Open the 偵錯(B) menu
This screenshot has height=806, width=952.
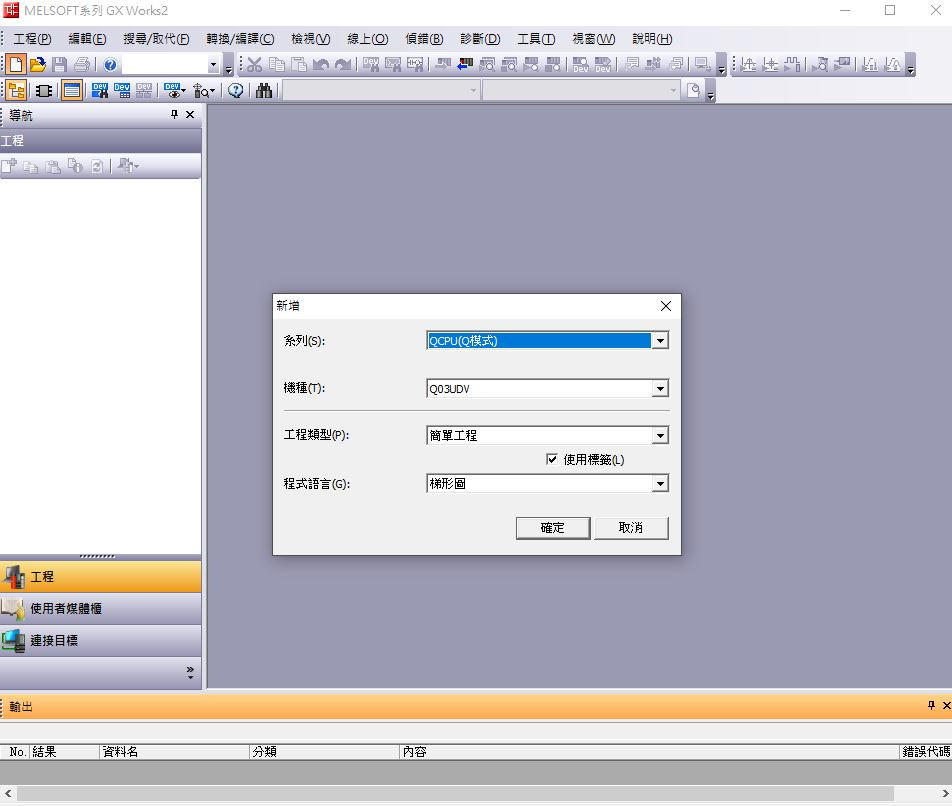(424, 39)
